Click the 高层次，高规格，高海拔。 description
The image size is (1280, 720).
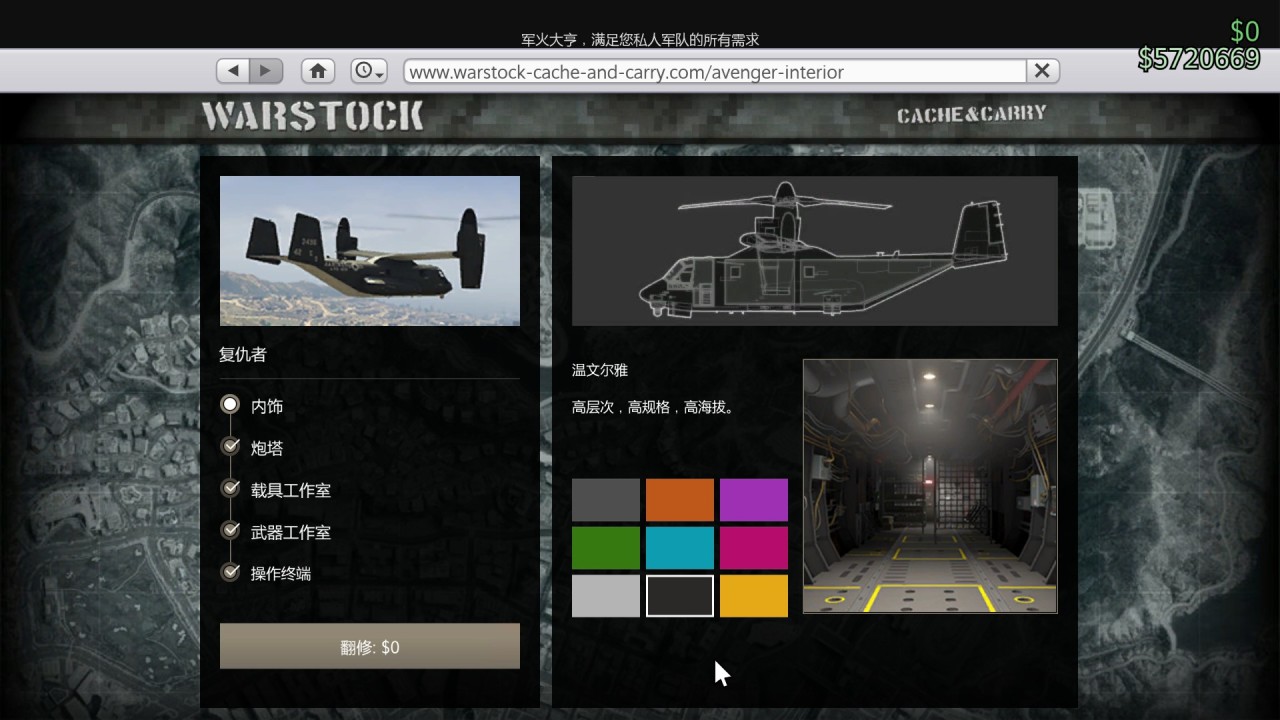(654, 407)
